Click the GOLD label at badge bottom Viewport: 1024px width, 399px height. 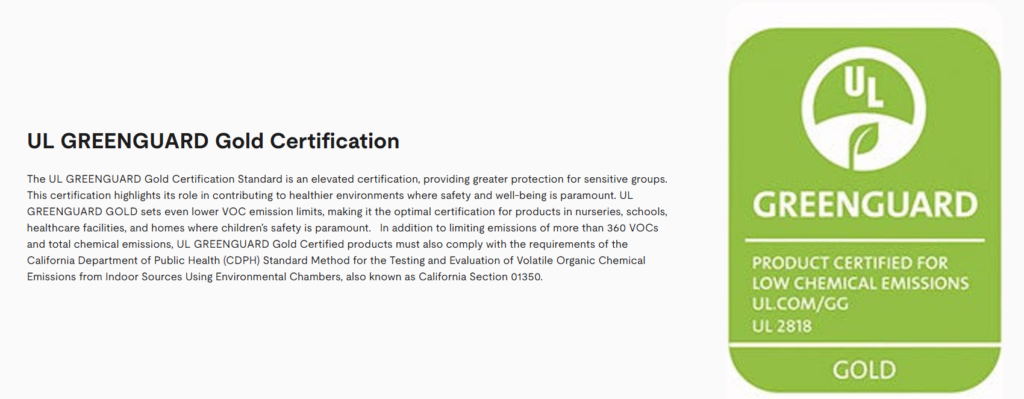(x=864, y=370)
